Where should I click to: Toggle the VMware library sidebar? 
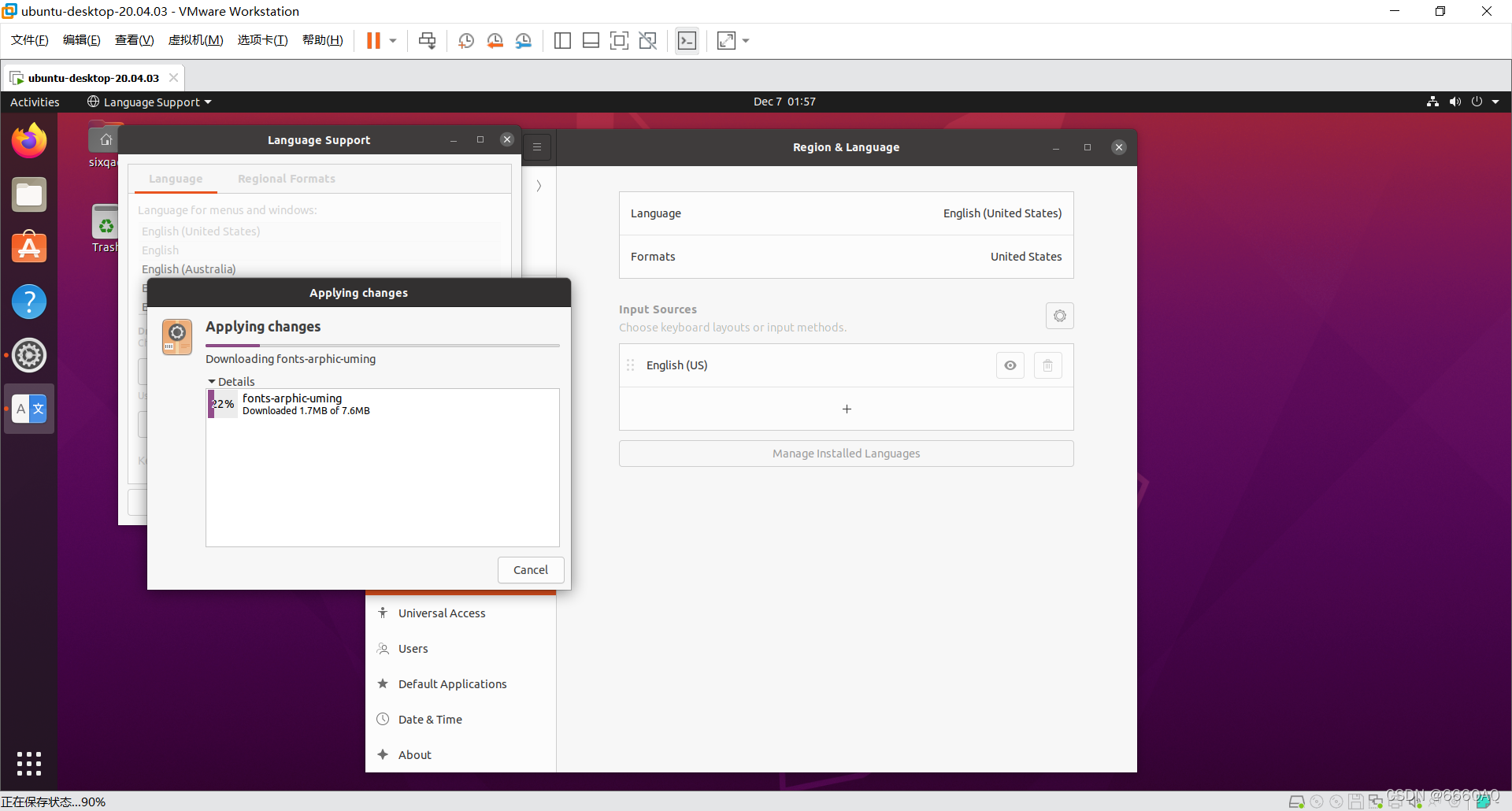point(562,40)
